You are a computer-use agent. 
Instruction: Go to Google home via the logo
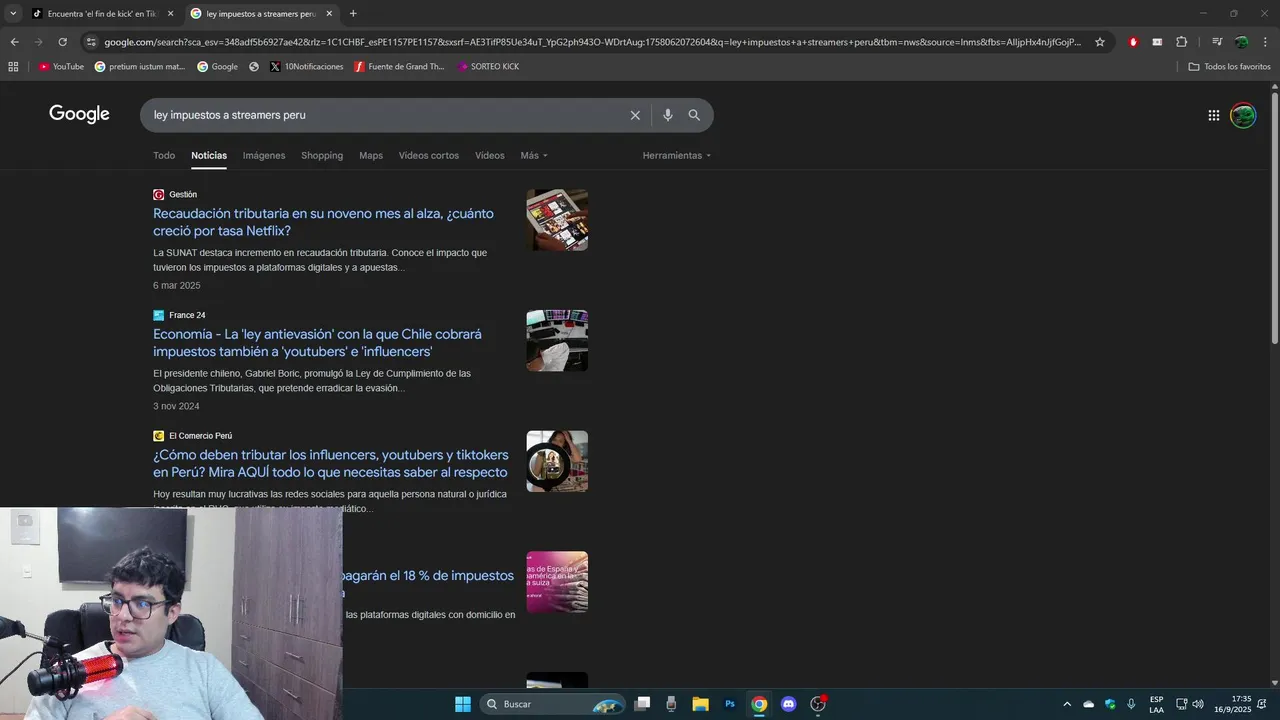tap(79, 114)
